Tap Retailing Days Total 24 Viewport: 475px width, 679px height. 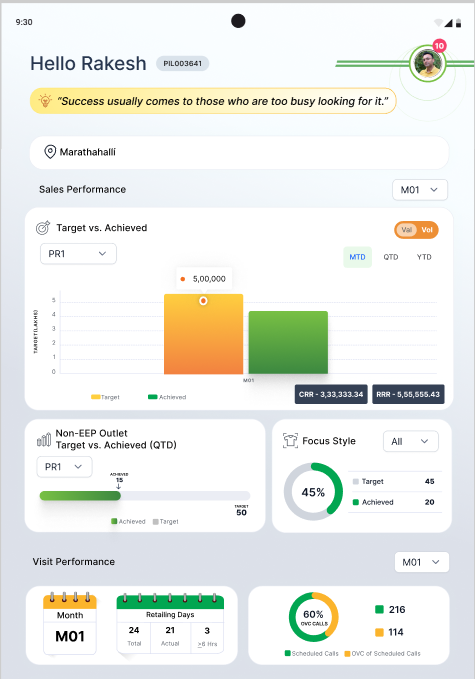(134, 630)
